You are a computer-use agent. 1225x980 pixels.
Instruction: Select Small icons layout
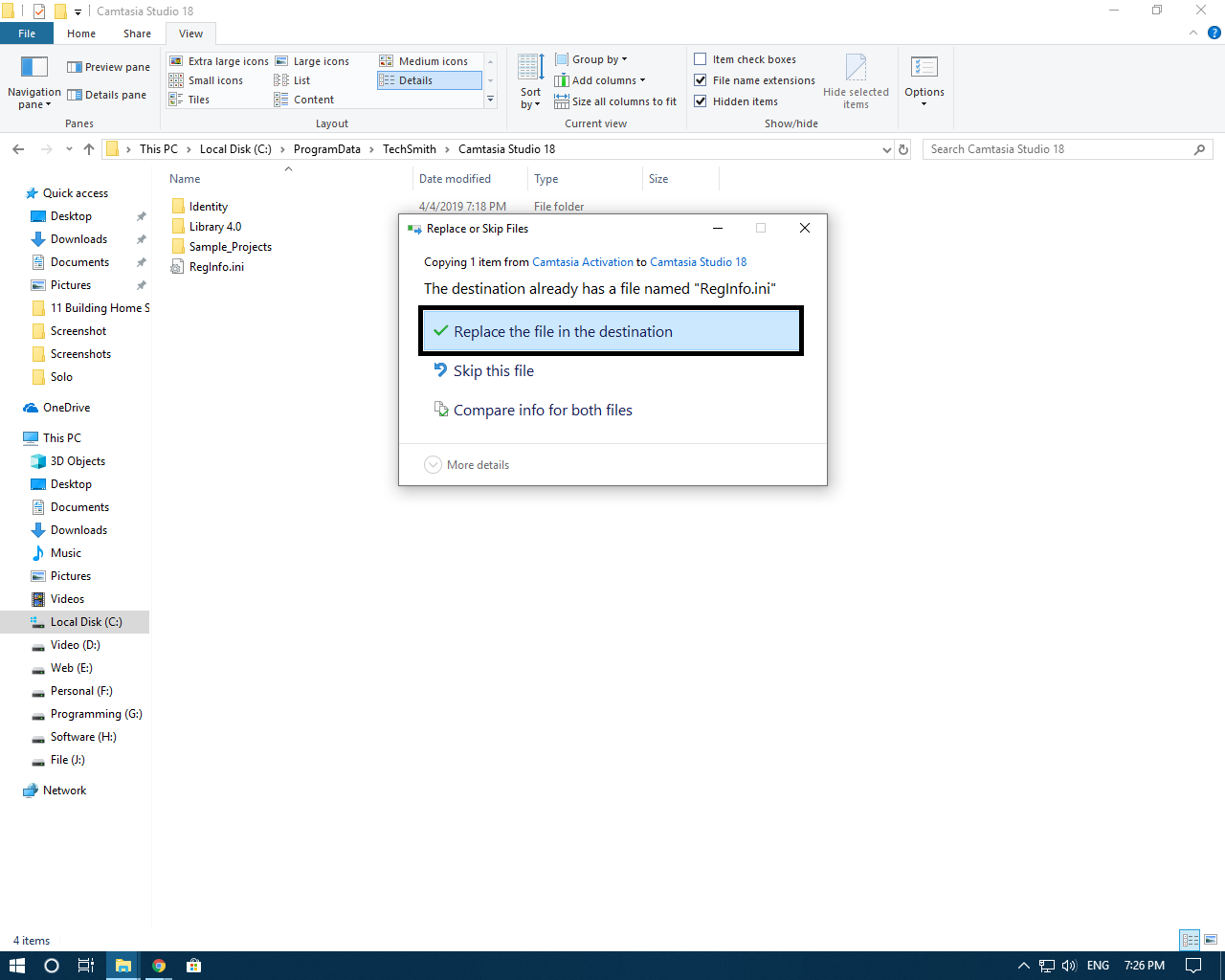207,80
